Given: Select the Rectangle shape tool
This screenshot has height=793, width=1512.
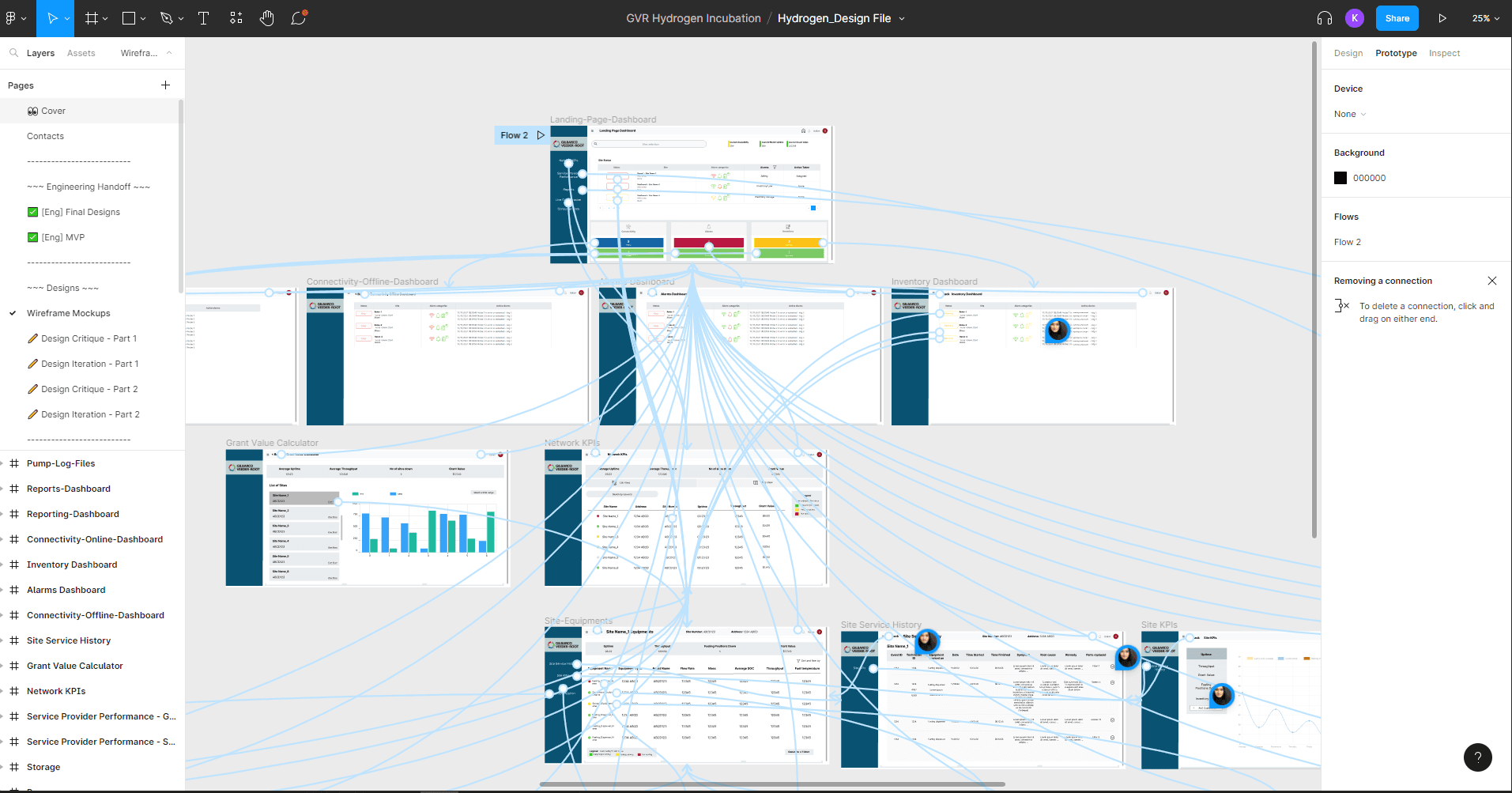Looking at the screenshot, I should [129, 18].
